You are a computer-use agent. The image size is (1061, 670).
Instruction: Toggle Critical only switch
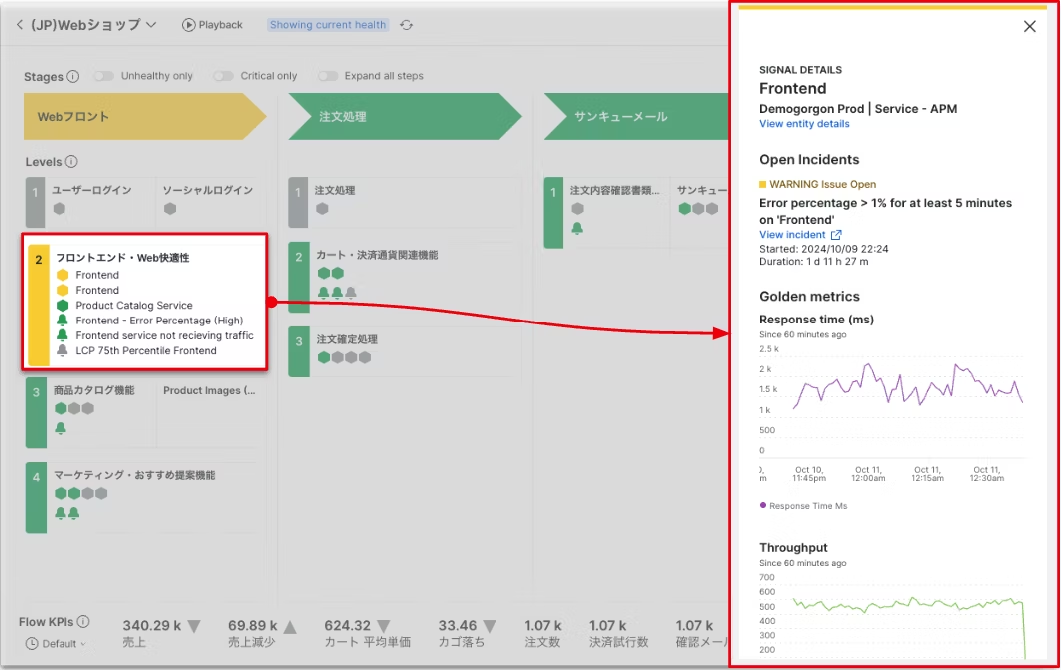(x=223, y=76)
